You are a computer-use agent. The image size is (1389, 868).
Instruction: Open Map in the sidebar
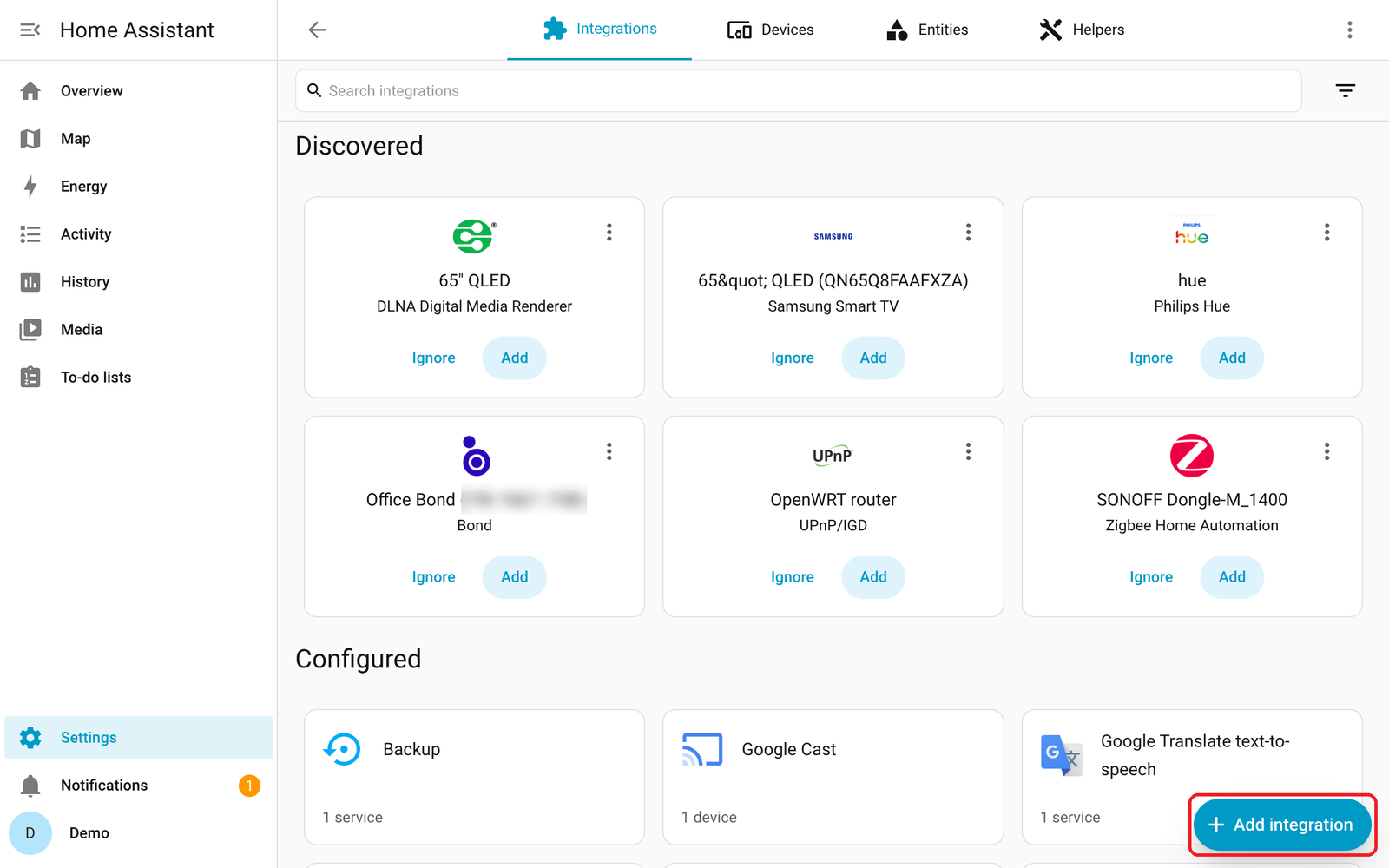click(139, 139)
